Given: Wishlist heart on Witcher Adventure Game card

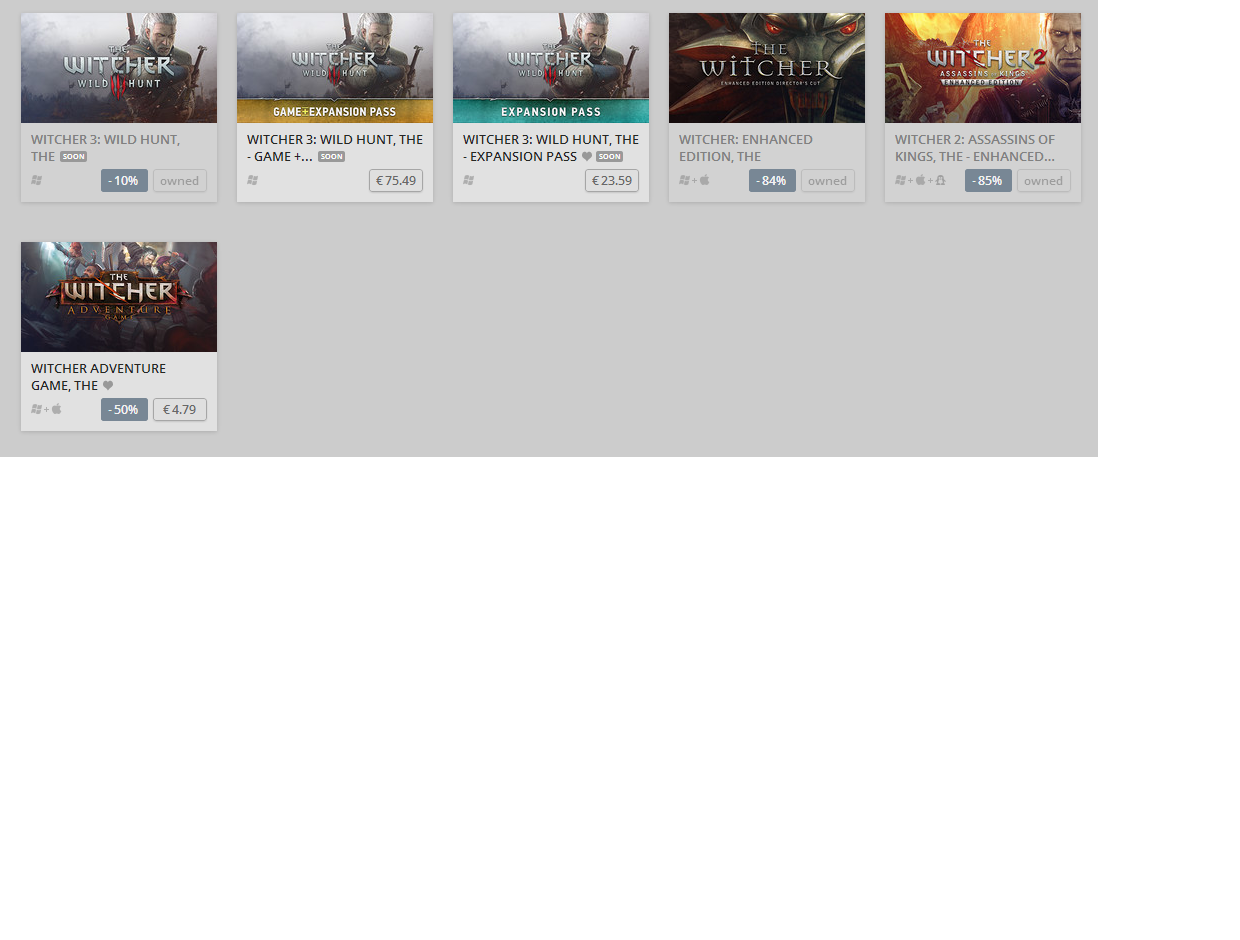Looking at the screenshot, I should point(108,385).
